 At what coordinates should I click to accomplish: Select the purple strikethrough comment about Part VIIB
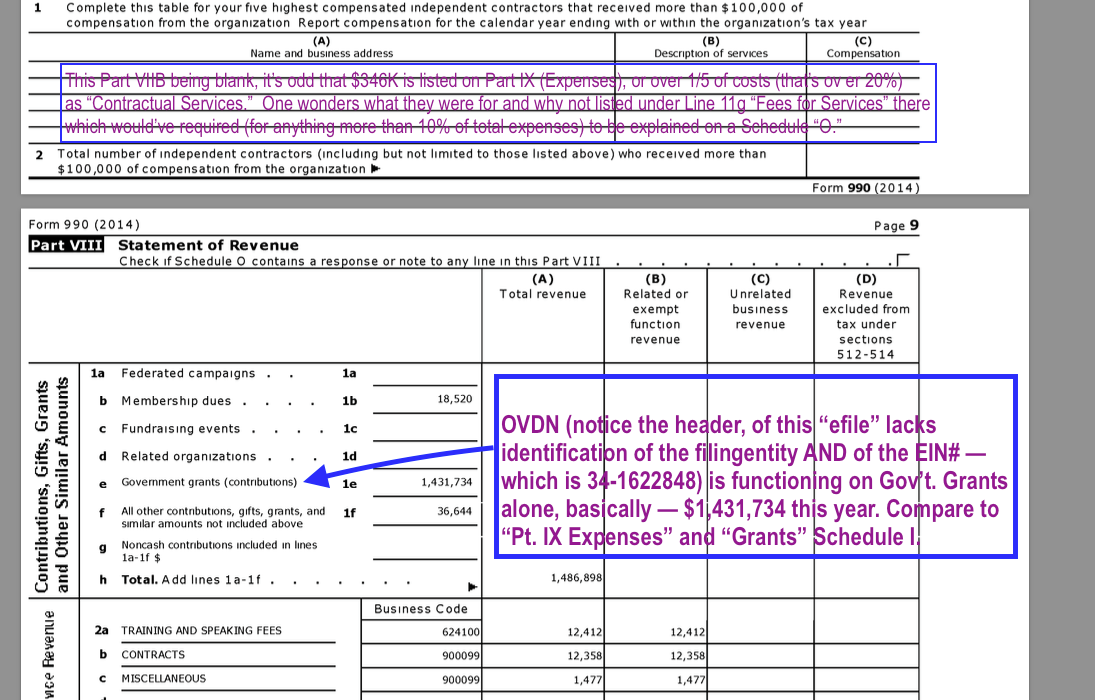coord(498,103)
